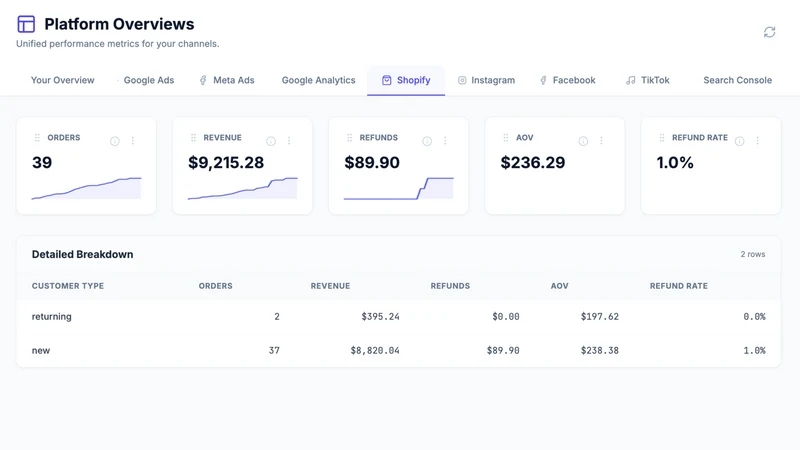The height and width of the screenshot is (450, 800).
Task: Click the $236.29 AOV value
Action: (x=533, y=162)
